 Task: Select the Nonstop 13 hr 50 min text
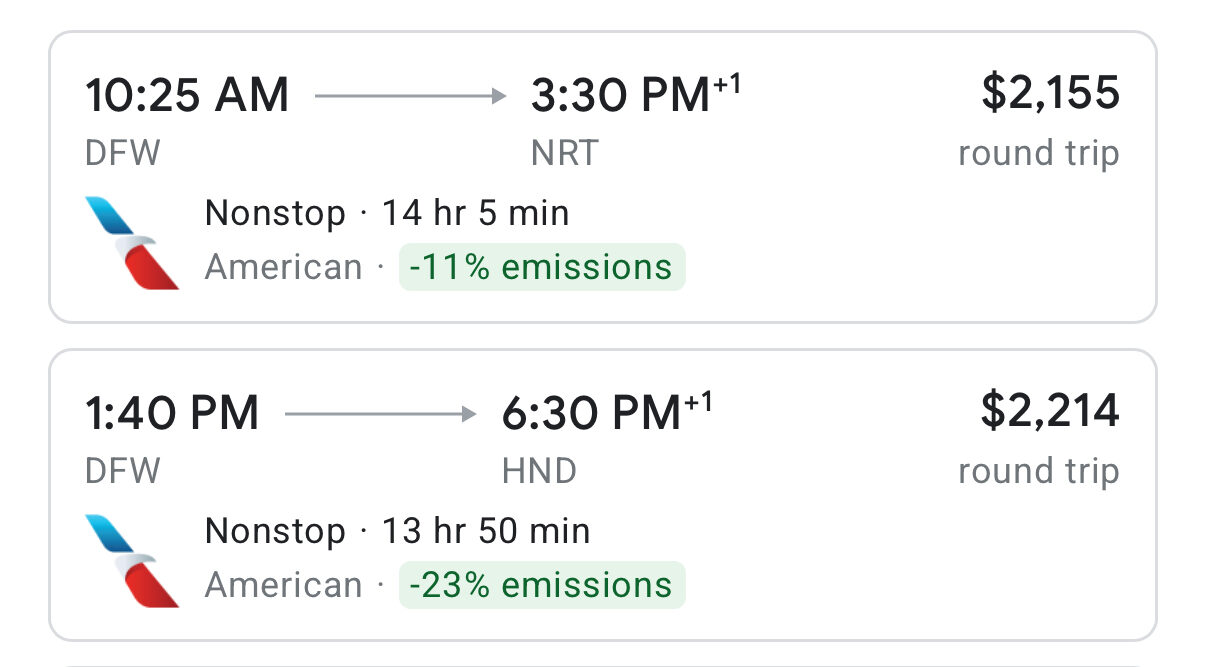pyautogui.click(x=397, y=531)
